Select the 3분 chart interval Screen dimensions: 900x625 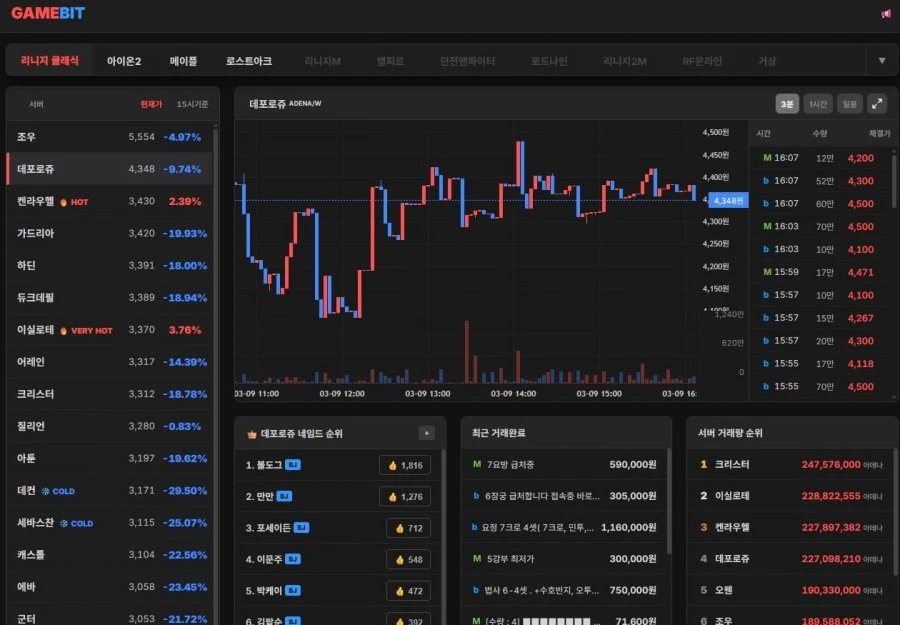pyautogui.click(x=787, y=104)
